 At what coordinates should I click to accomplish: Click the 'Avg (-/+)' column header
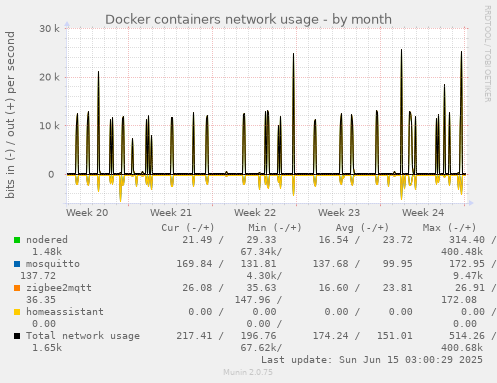362,228
